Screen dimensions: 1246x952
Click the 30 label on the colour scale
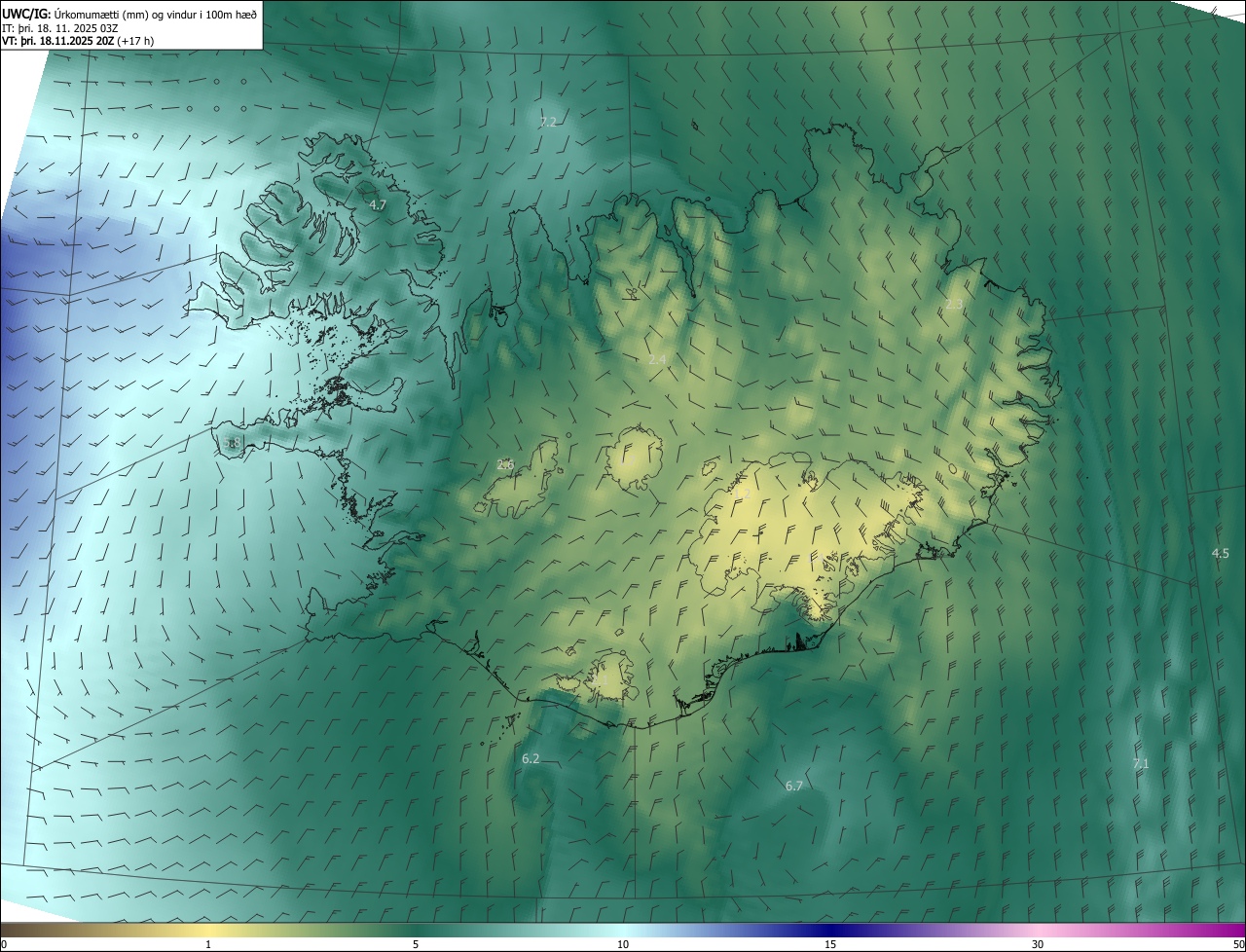1038,945
